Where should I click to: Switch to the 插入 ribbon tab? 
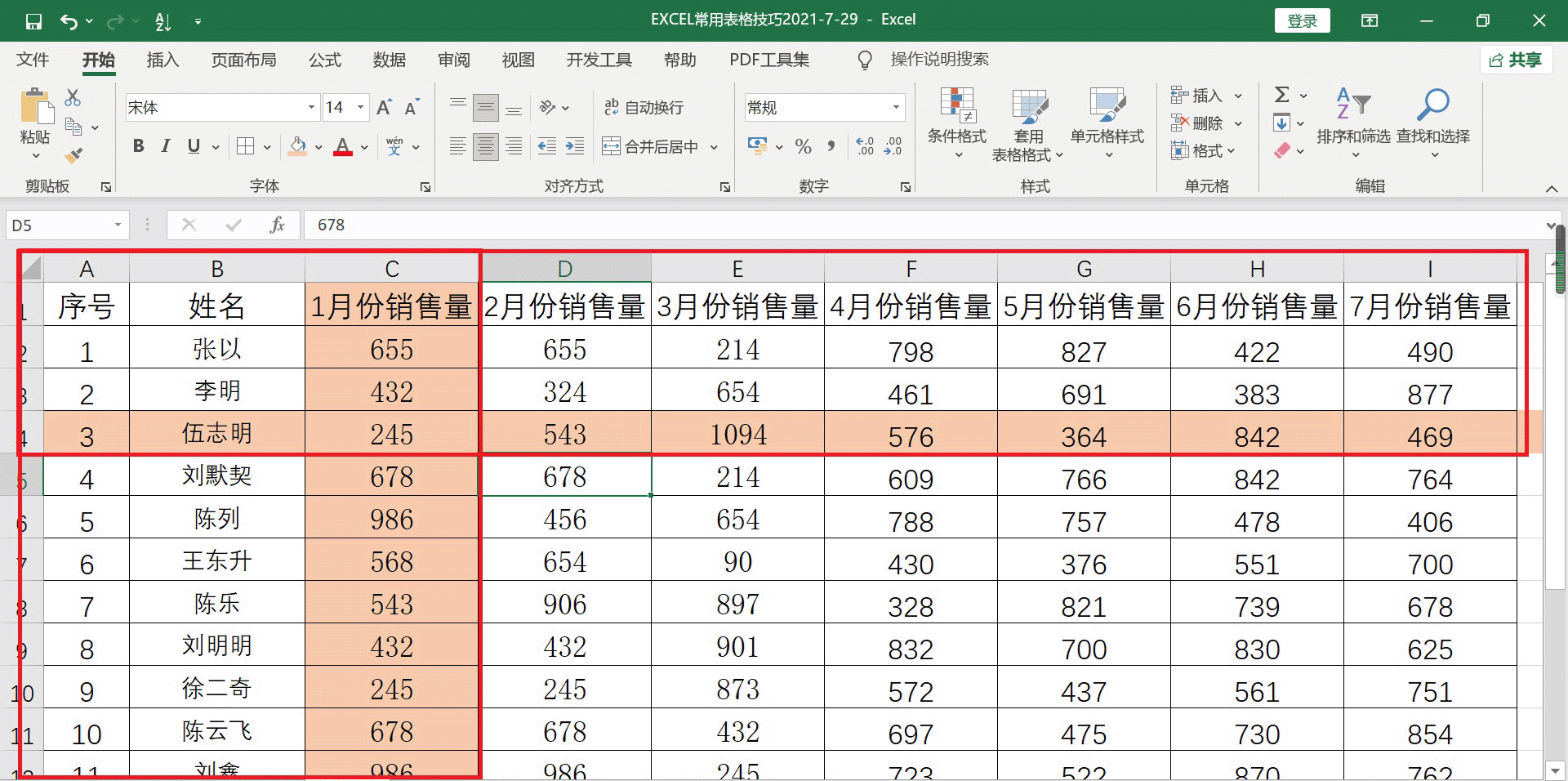pyautogui.click(x=163, y=60)
